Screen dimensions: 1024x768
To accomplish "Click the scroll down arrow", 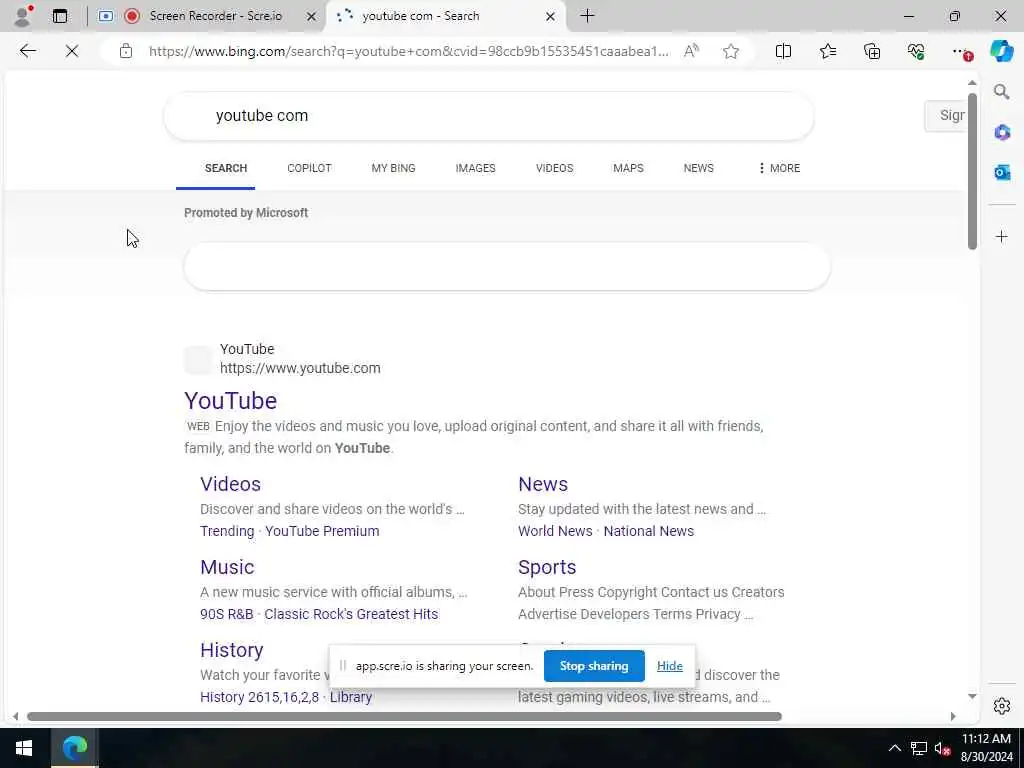I will point(972,696).
